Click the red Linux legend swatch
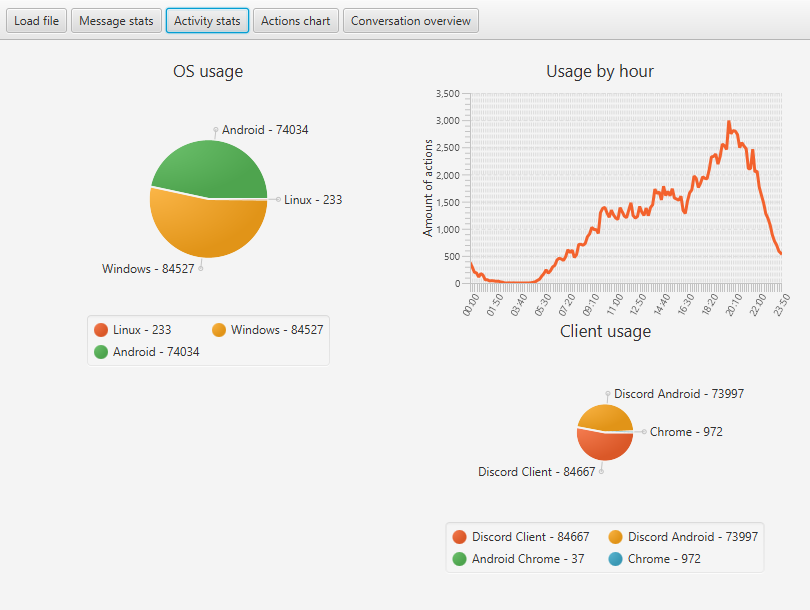Screen dimensions: 810x610 pyautogui.click(x=101, y=330)
